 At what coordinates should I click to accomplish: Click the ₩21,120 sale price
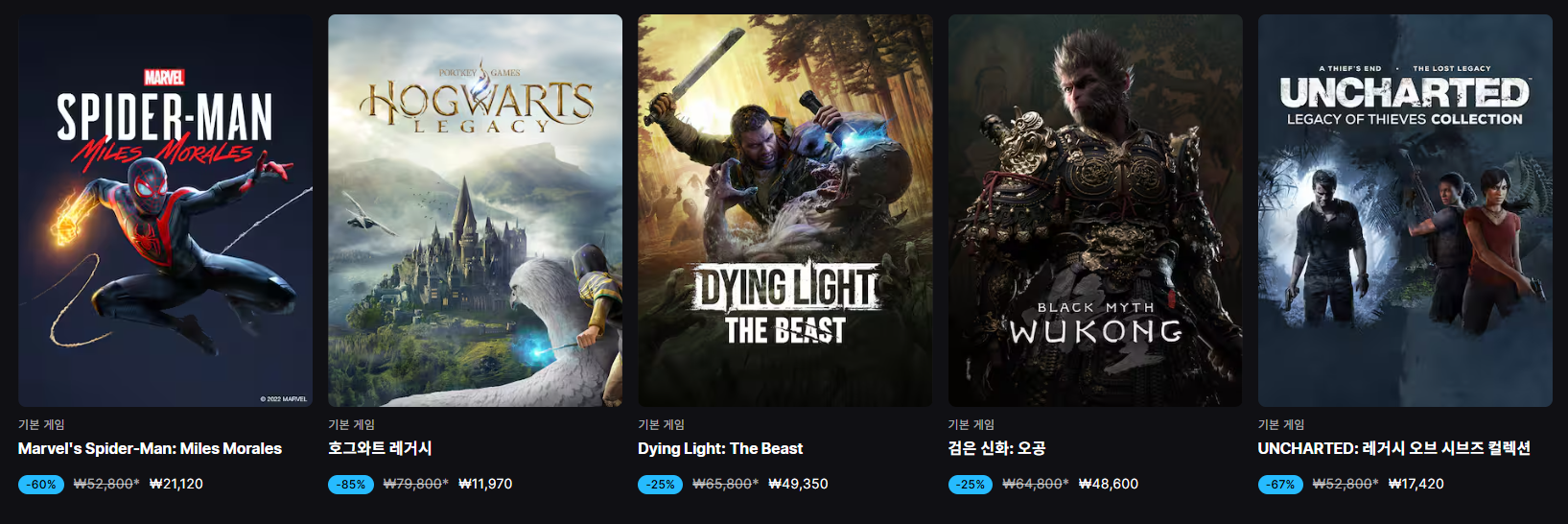pyautogui.click(x=176, y=484)
